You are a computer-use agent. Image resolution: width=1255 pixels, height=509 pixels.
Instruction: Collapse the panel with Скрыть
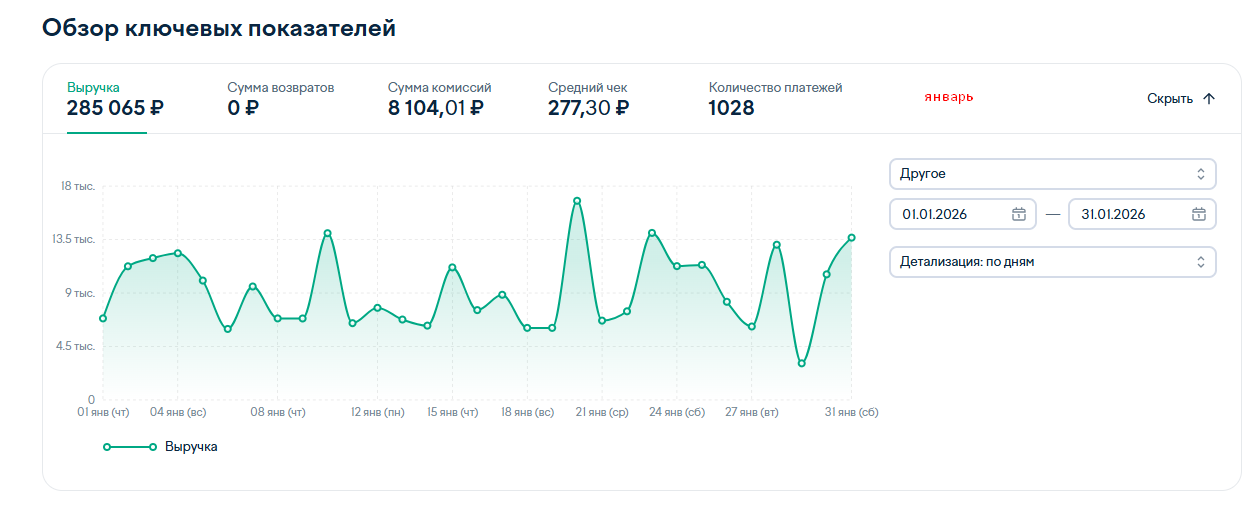[x=1181, y=99]
